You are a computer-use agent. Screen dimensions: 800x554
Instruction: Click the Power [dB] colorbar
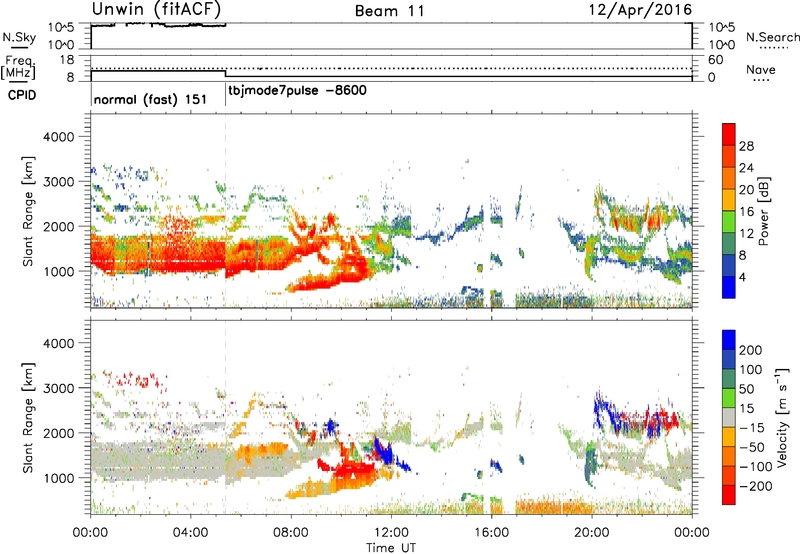point(729,210)
